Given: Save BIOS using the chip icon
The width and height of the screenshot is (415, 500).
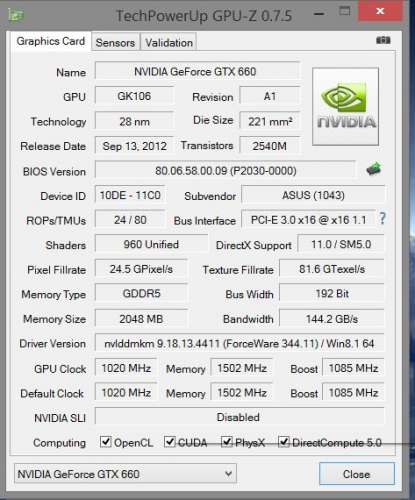Looking at the screenshot, I should [x=374, y=169].
